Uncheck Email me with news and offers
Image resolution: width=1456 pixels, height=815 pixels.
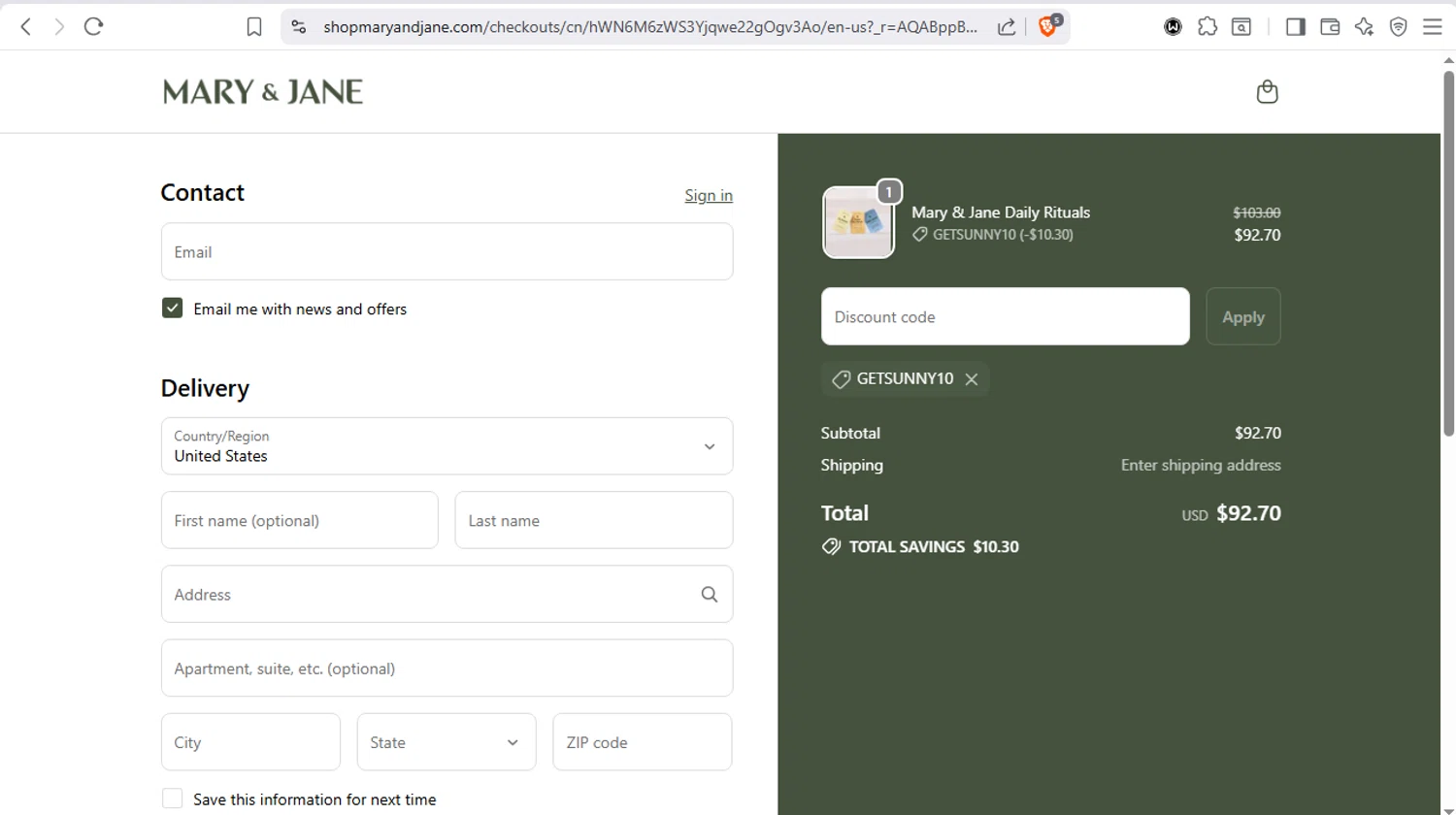pos(172,309)
